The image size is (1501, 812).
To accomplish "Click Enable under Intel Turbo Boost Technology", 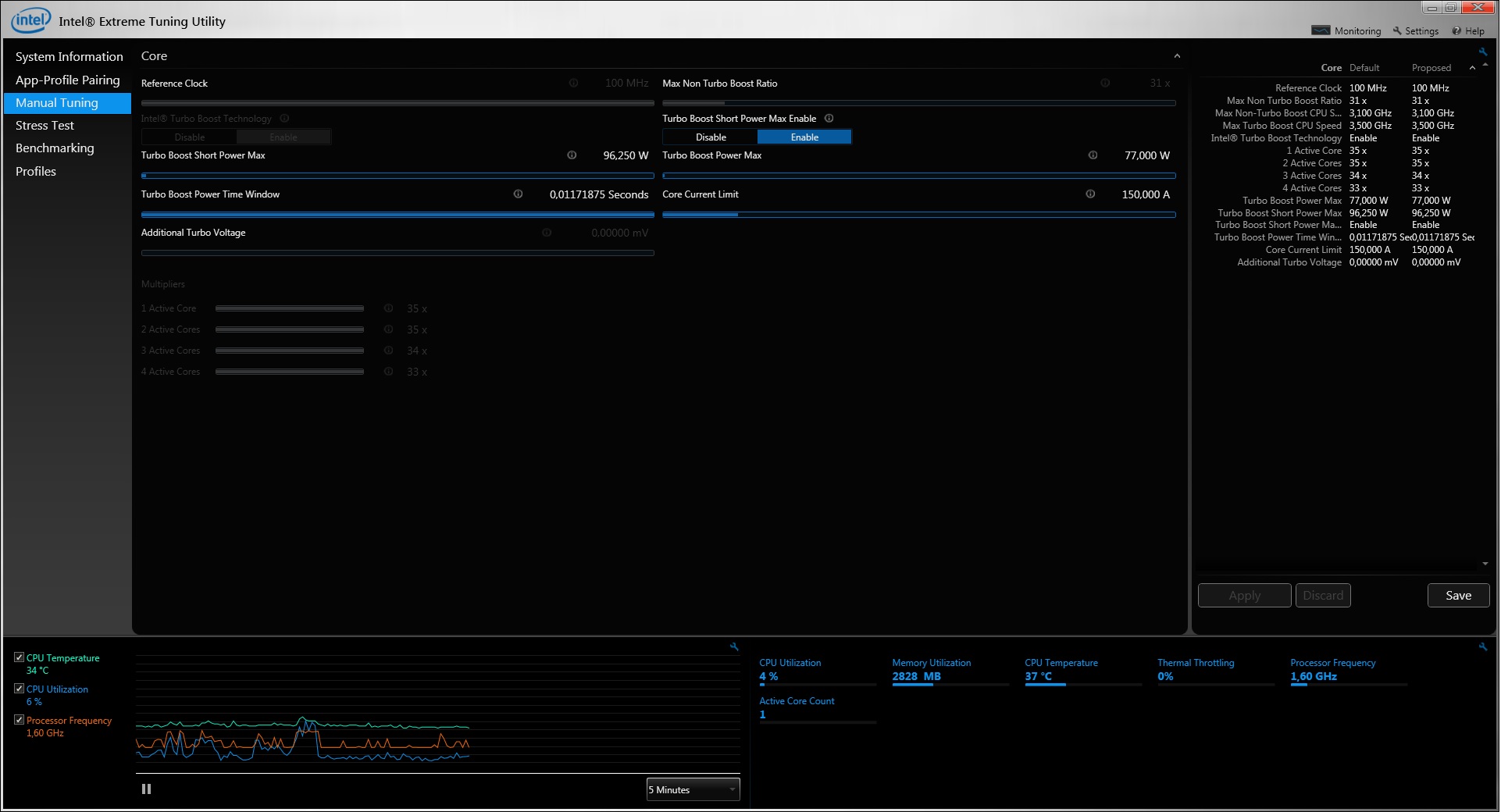I will pos(283,137).
